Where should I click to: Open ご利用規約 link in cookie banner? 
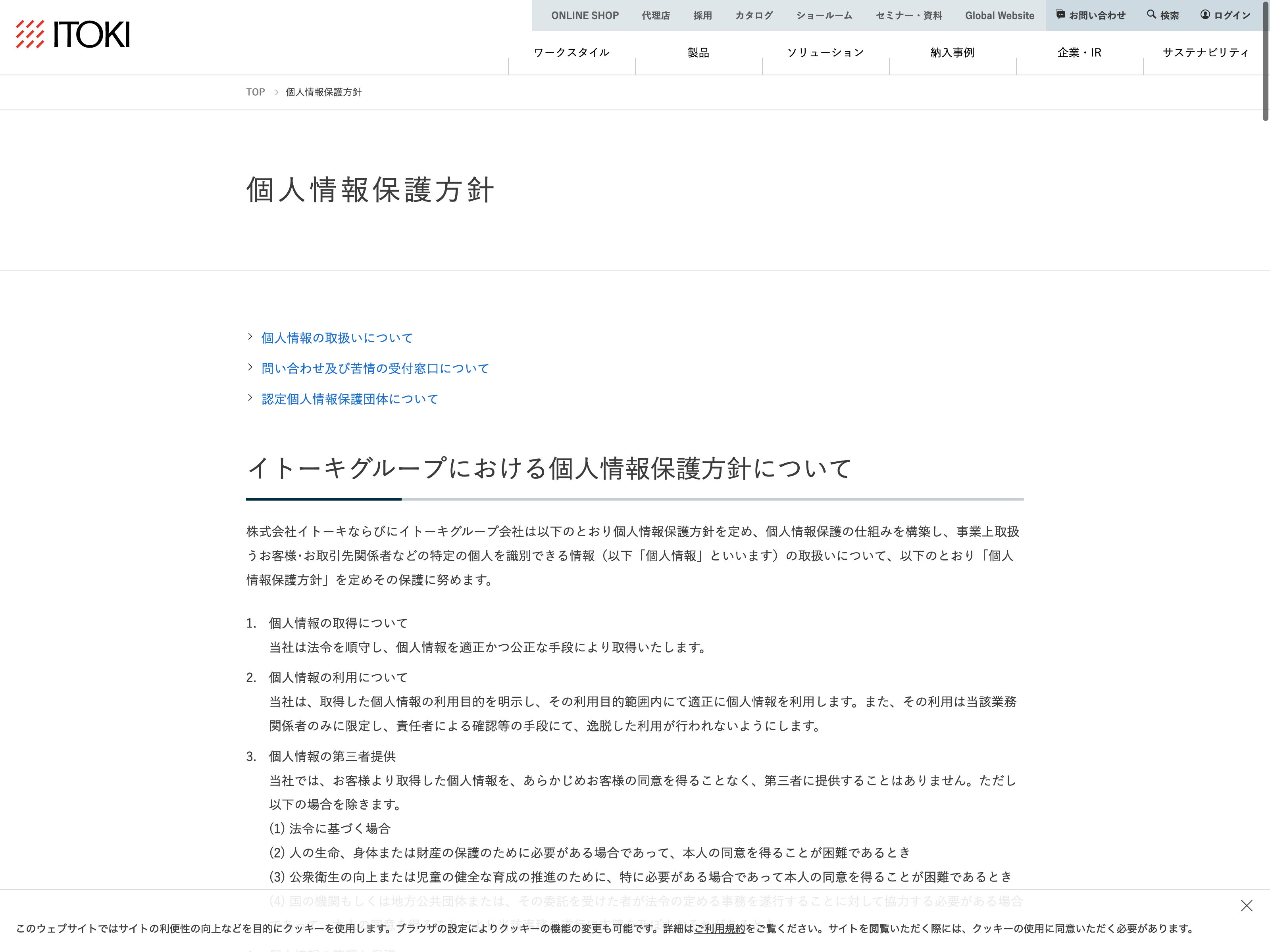(720, 929)
